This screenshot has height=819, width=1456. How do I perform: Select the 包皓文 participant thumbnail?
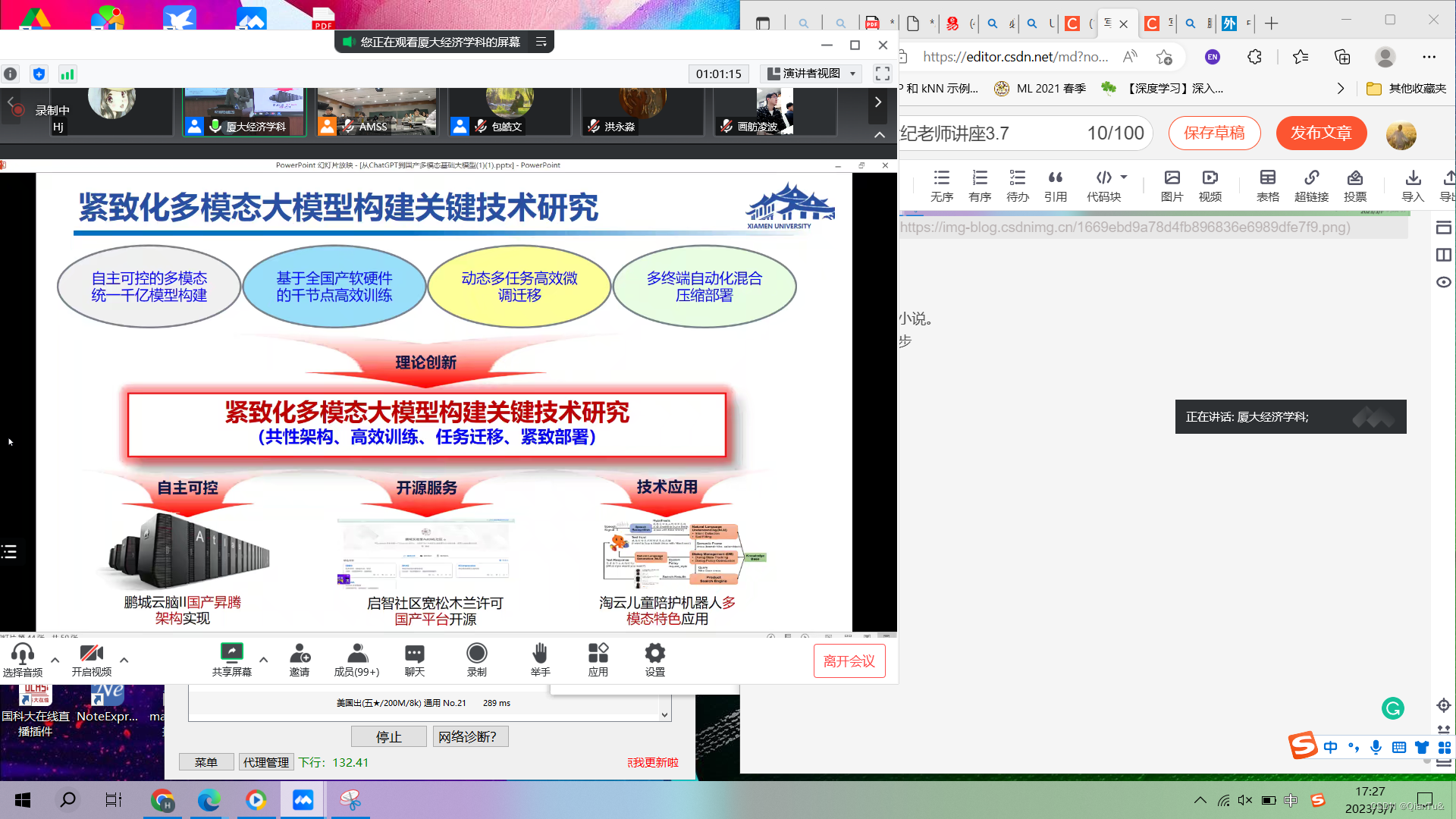pos(509,111)
